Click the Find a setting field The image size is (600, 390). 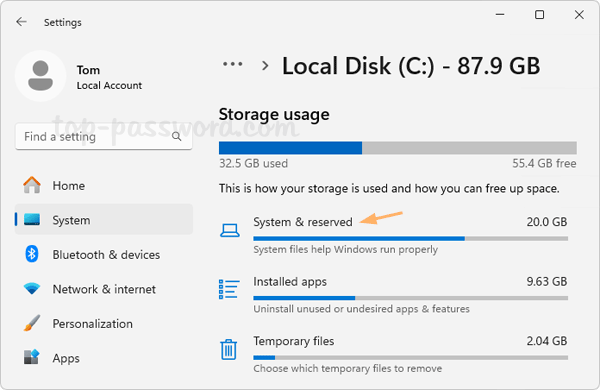click(x=104, y=136)
